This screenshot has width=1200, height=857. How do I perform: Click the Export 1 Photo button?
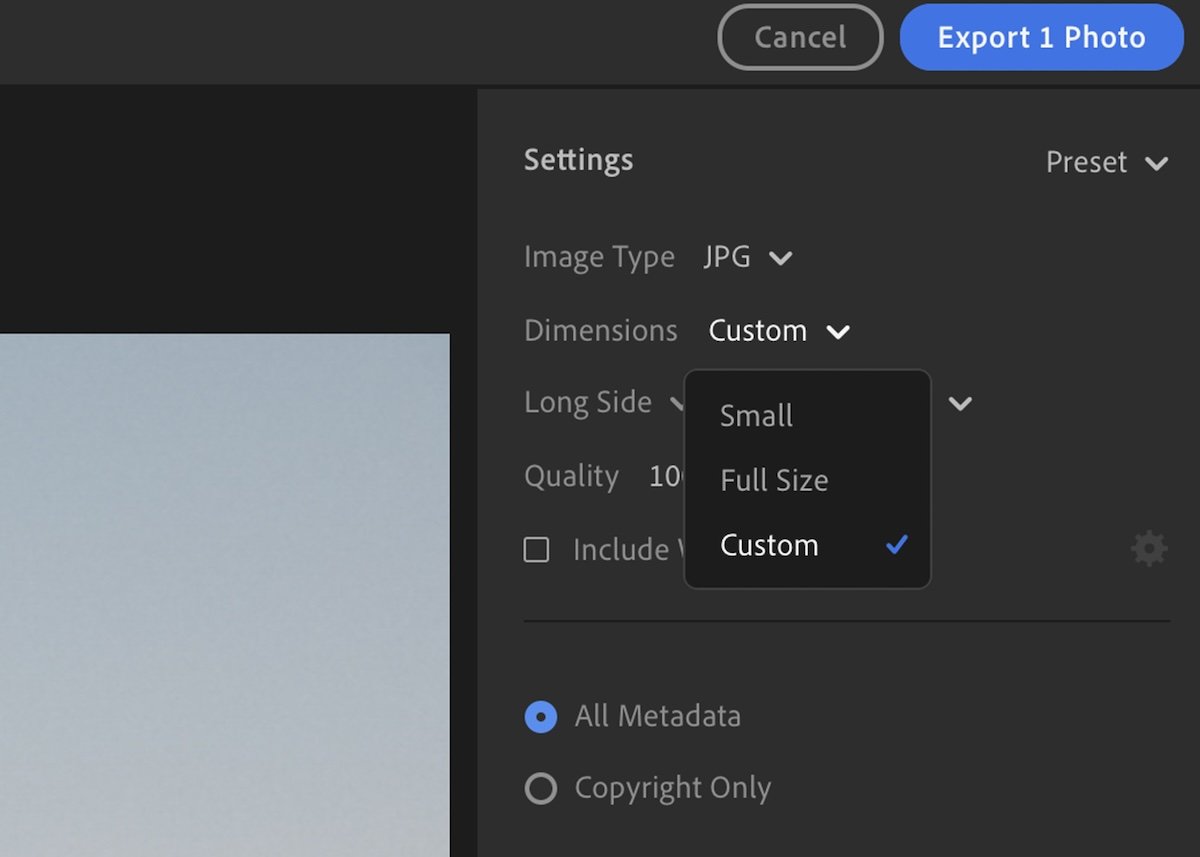pyautogui.click(x=1040, y=37)
